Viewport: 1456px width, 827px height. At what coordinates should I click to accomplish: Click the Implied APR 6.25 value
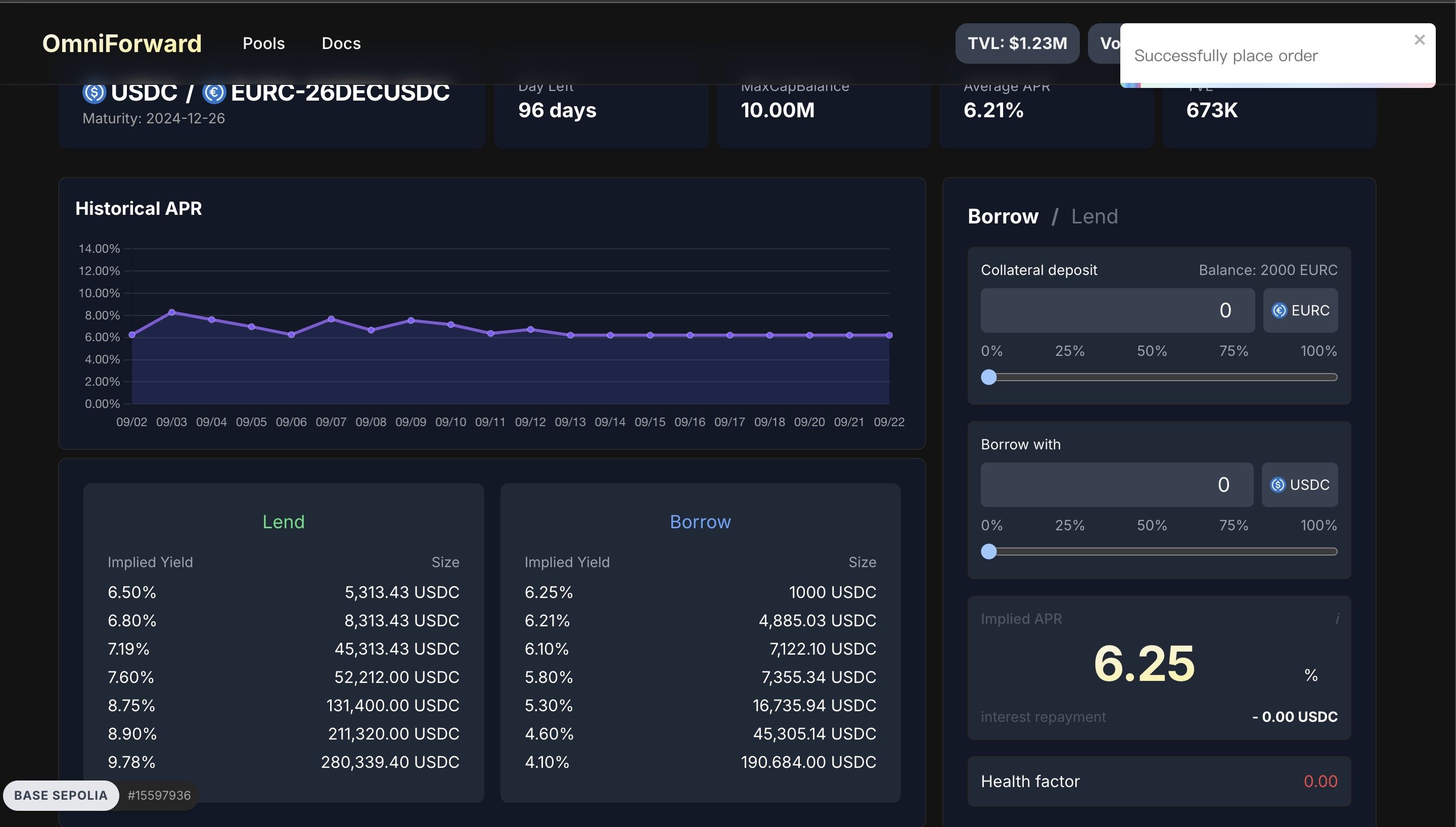pos(1144,663)
